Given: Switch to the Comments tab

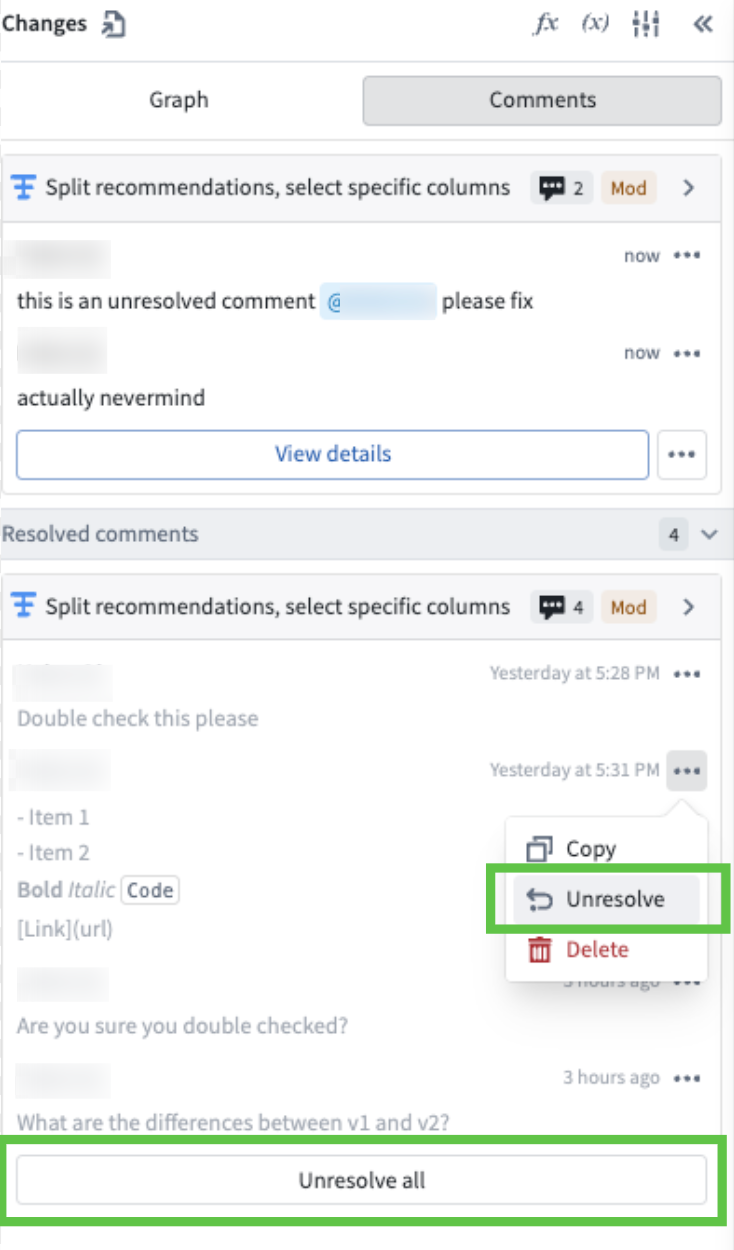Looking at the screenshot, I should coord(542,100).
